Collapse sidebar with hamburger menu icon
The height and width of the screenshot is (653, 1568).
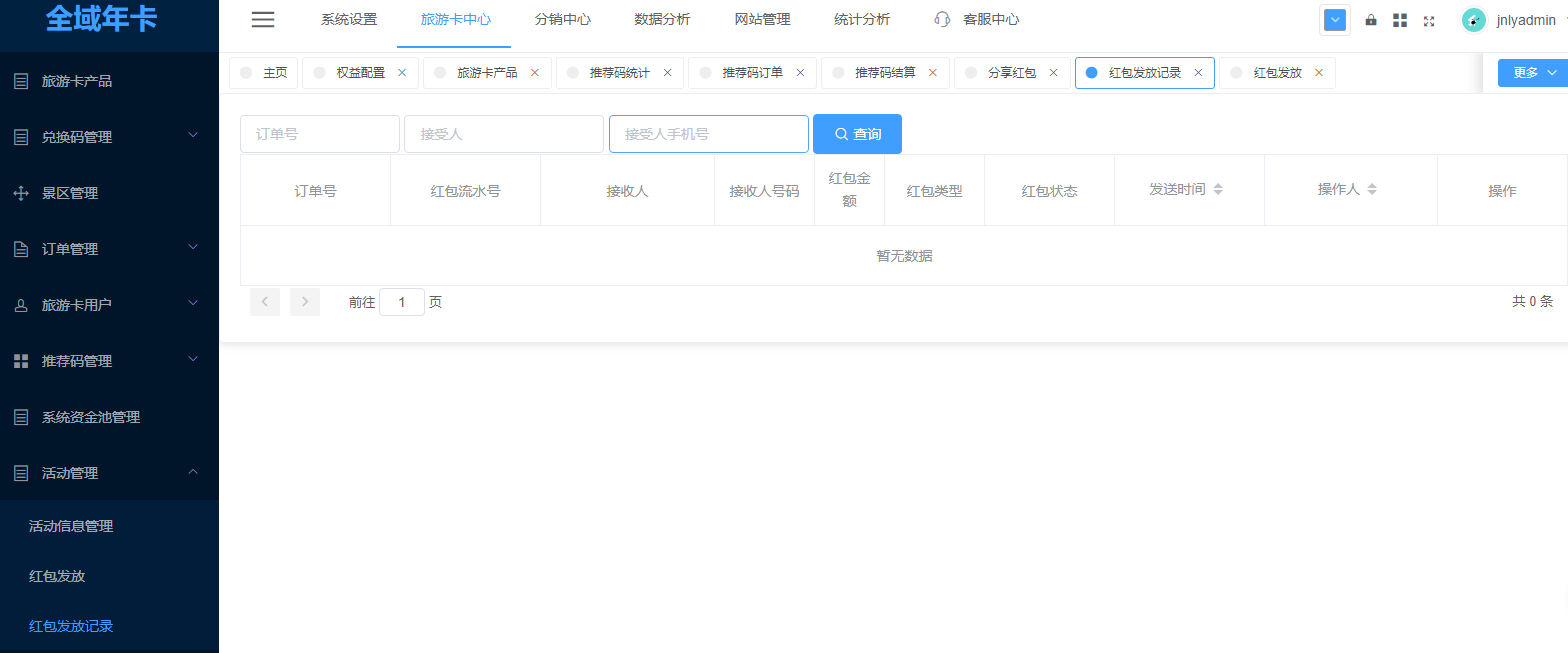pyautogui.click(x=263, y=19)
